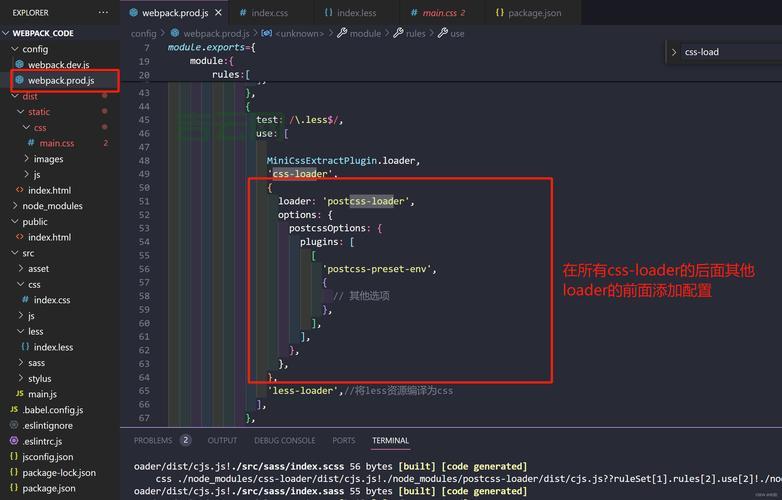Screen dimensions: 782x500
Task: Select webpack.prod.js in the explorer
Action: pos(61,80)
